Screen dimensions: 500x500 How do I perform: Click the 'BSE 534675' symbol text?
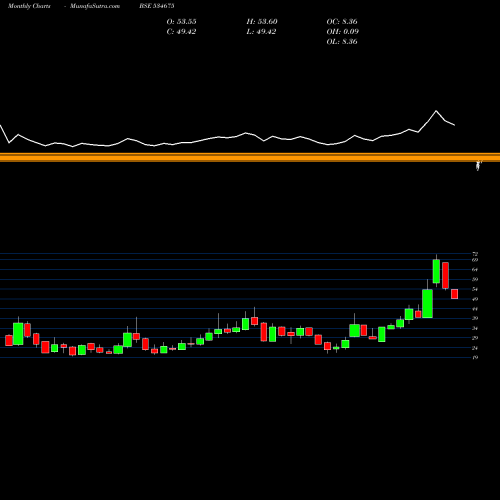tap(157, 6)
